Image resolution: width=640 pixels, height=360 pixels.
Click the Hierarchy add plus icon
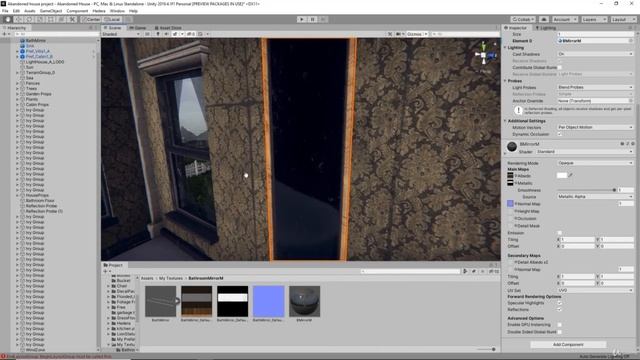pyautogui.click(x=4, y=34)
